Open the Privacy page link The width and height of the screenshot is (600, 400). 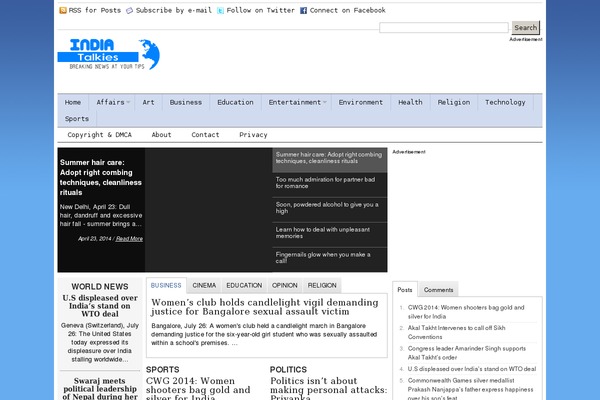click(x=253, y=135)
